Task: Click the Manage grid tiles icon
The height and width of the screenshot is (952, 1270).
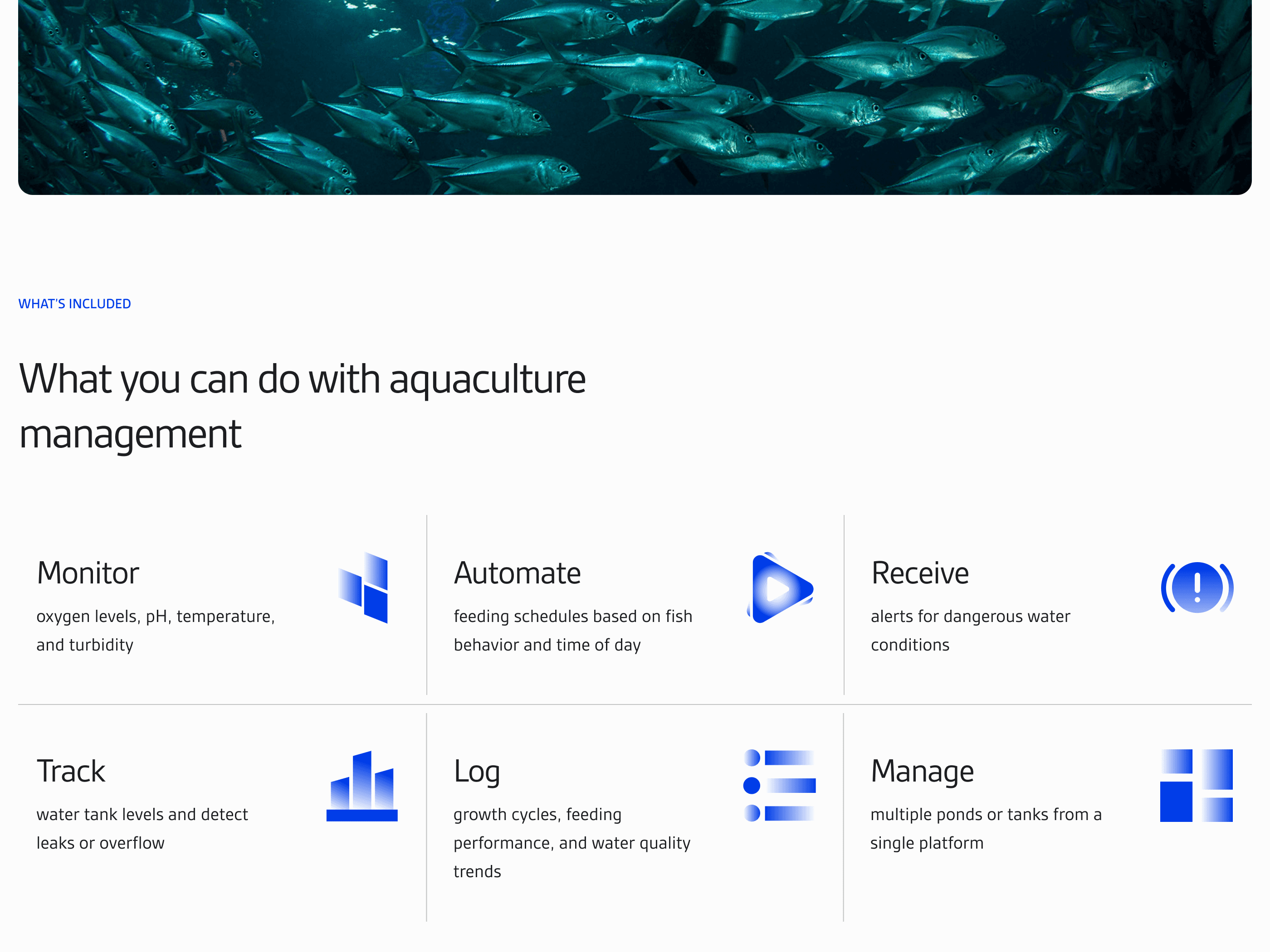Action: (1196, 785)
